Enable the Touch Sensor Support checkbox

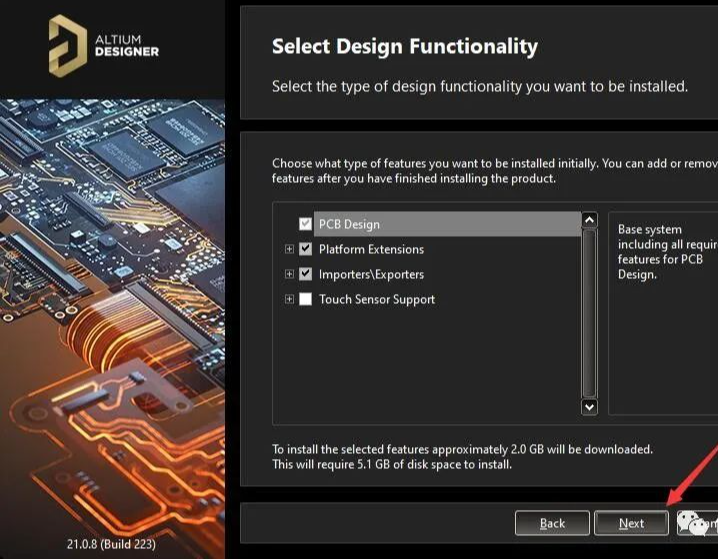[x=305, y=299]
